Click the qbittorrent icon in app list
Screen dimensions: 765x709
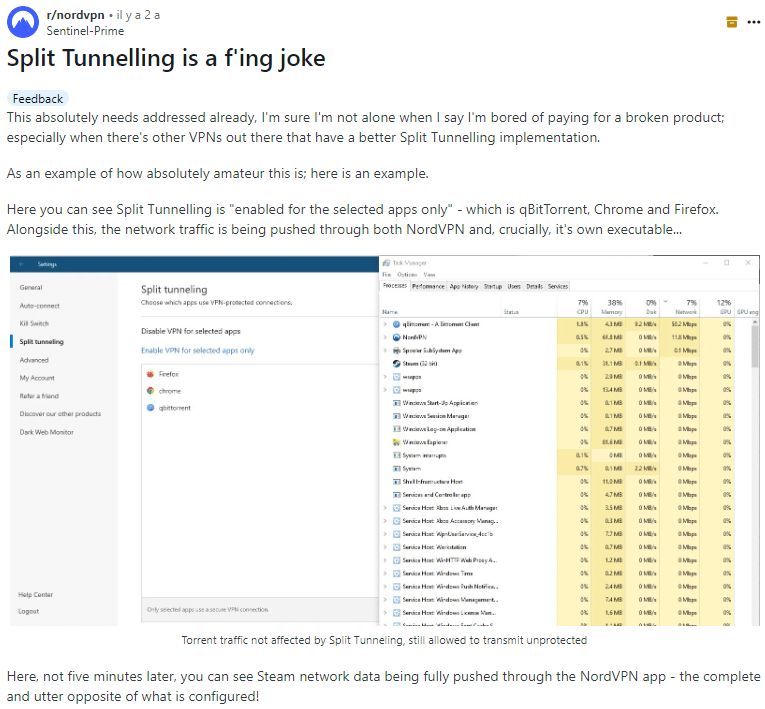click(x=150, y=408)
